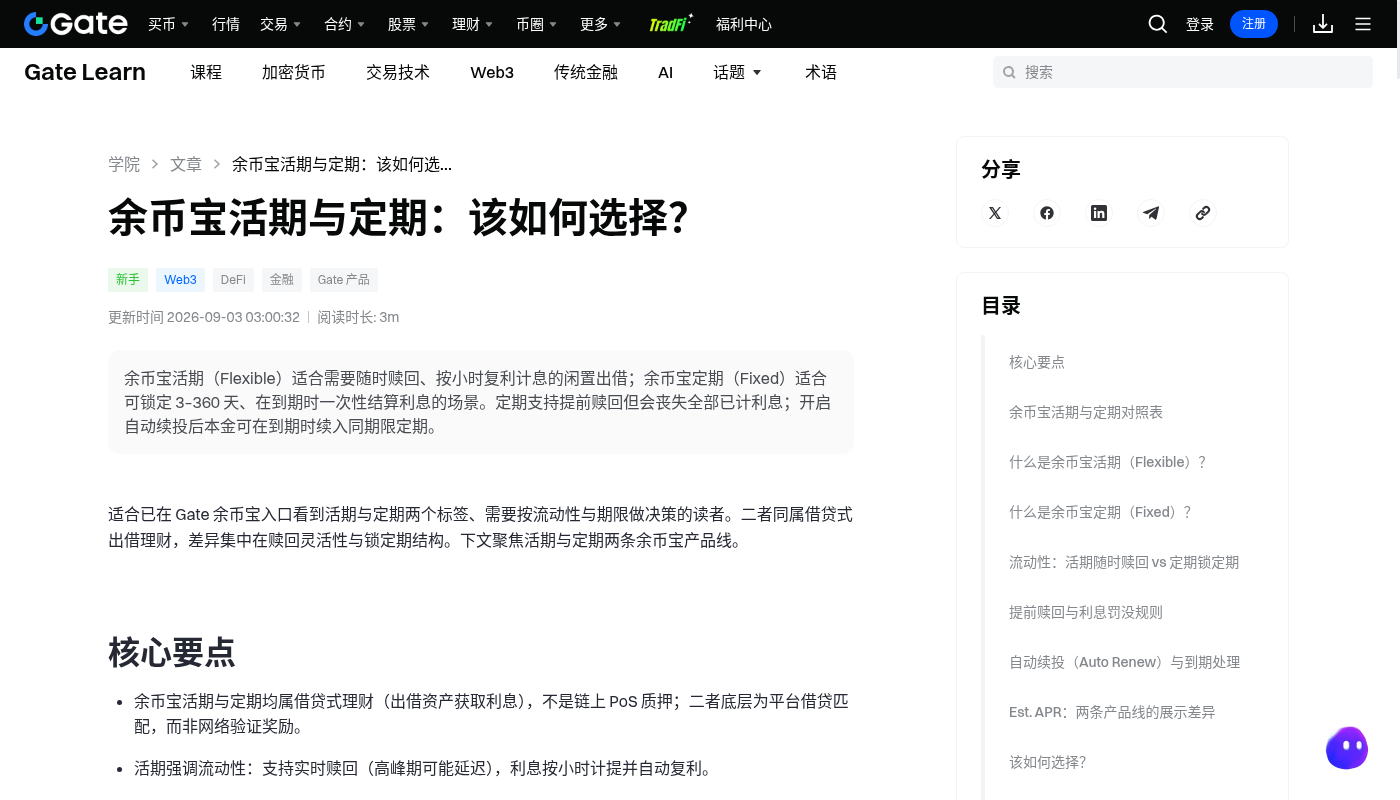Click the DeFi tag

tap(233, 280)
